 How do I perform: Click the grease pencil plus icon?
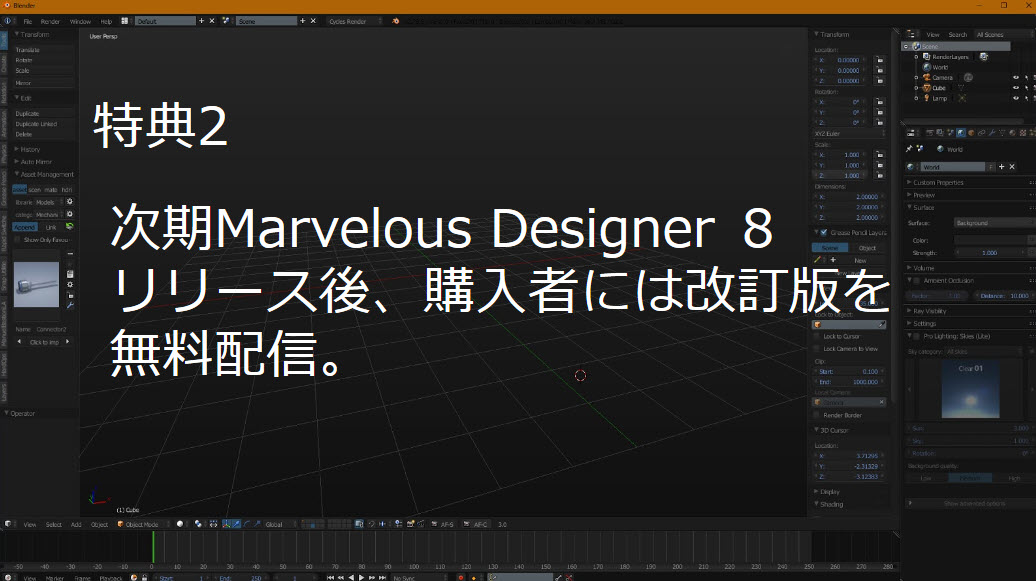pos(833,260)
